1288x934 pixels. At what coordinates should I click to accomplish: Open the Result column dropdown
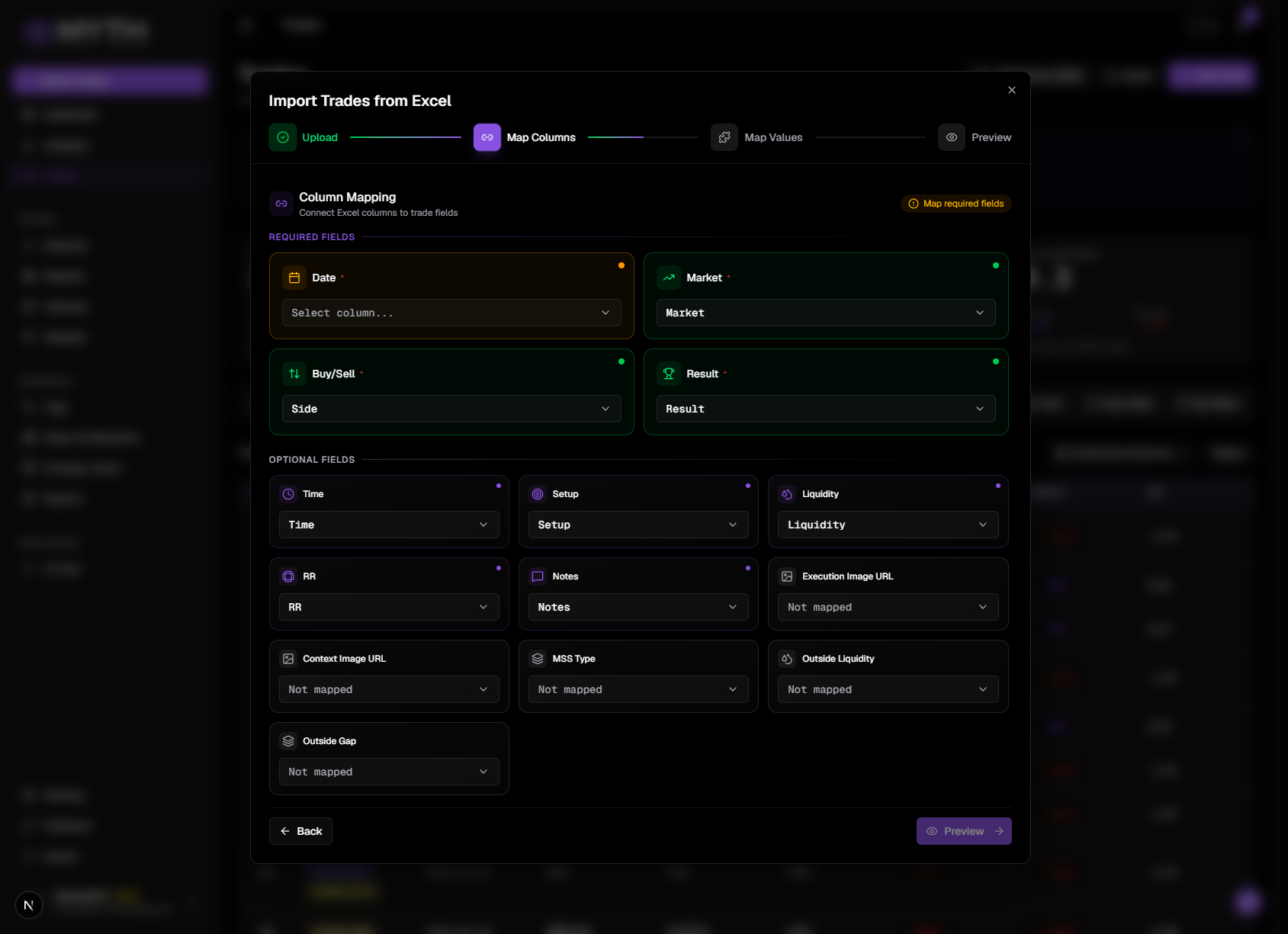pos(826,409)
